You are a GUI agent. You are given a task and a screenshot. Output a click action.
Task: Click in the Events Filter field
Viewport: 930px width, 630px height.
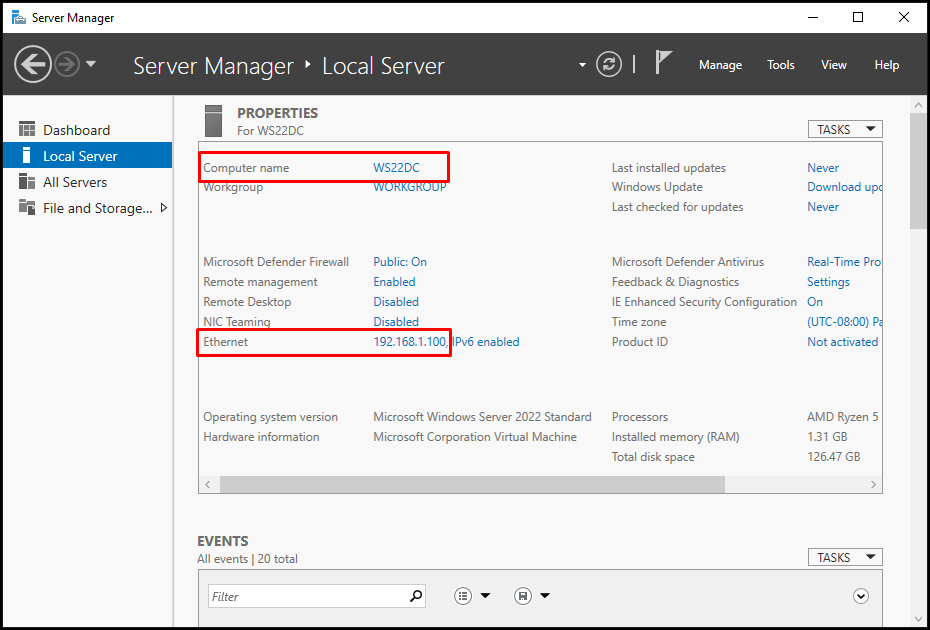[307, 596]
